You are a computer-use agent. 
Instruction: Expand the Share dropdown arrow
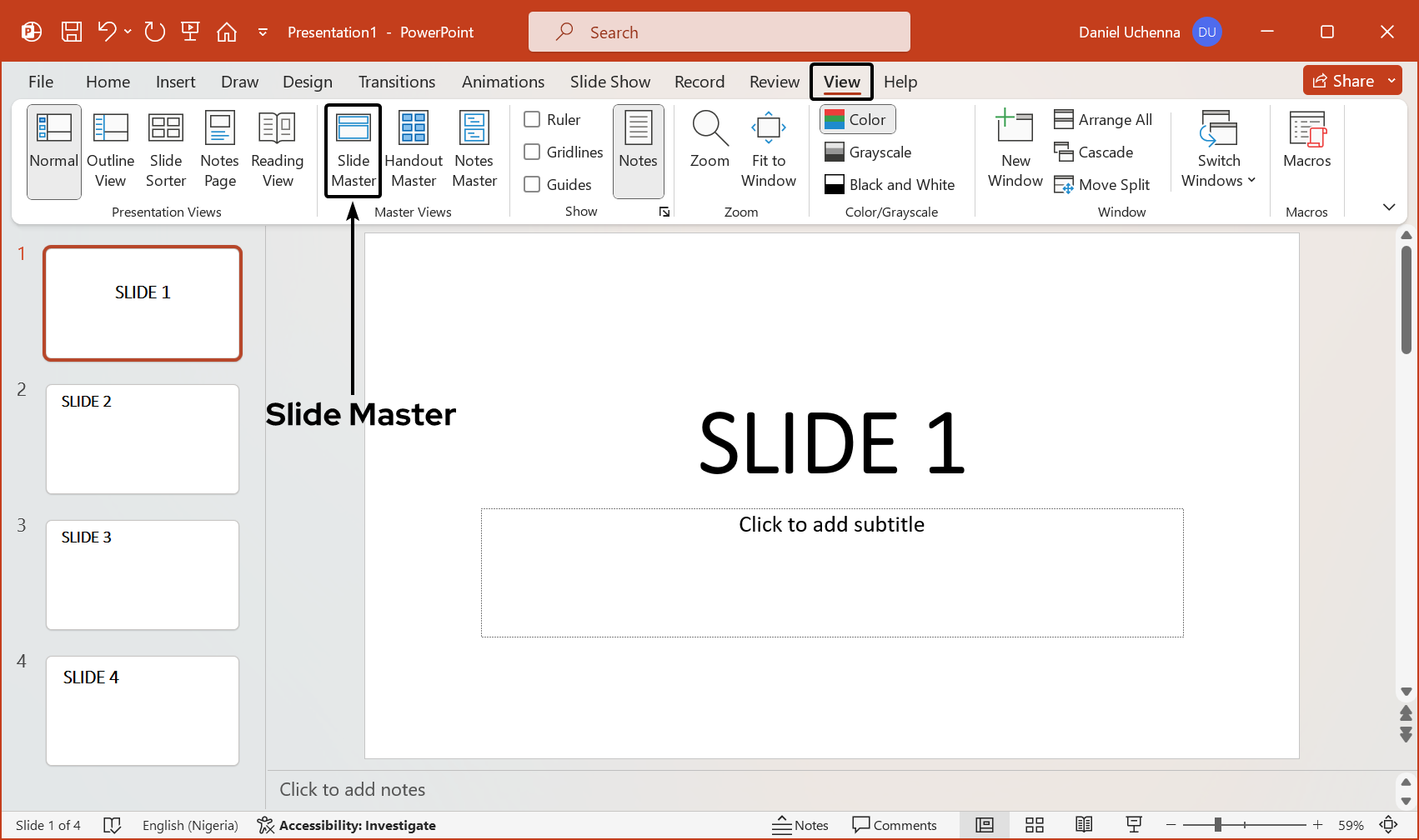click(1391, 80)
